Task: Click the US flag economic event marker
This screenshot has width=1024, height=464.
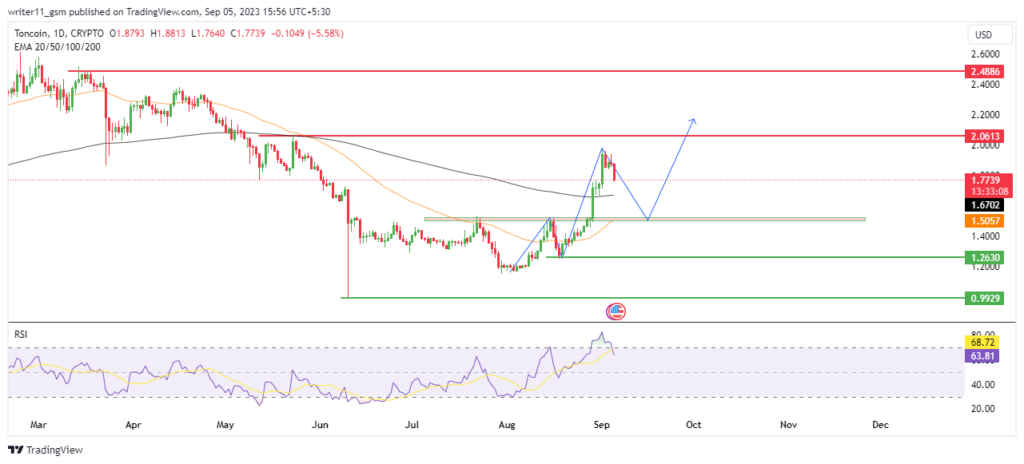Action: [x=616, y=311]
